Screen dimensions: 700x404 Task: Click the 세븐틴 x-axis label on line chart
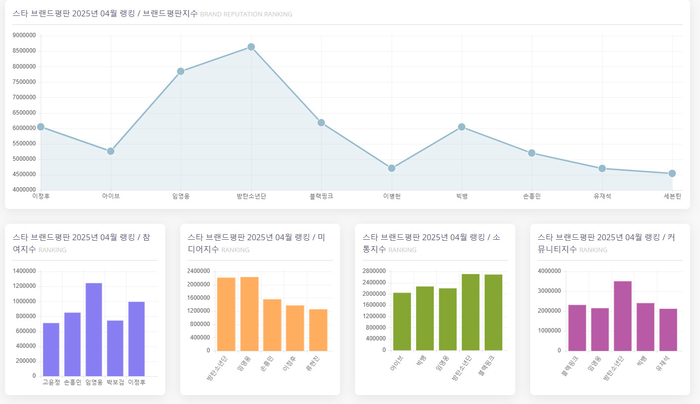(672, 196)
